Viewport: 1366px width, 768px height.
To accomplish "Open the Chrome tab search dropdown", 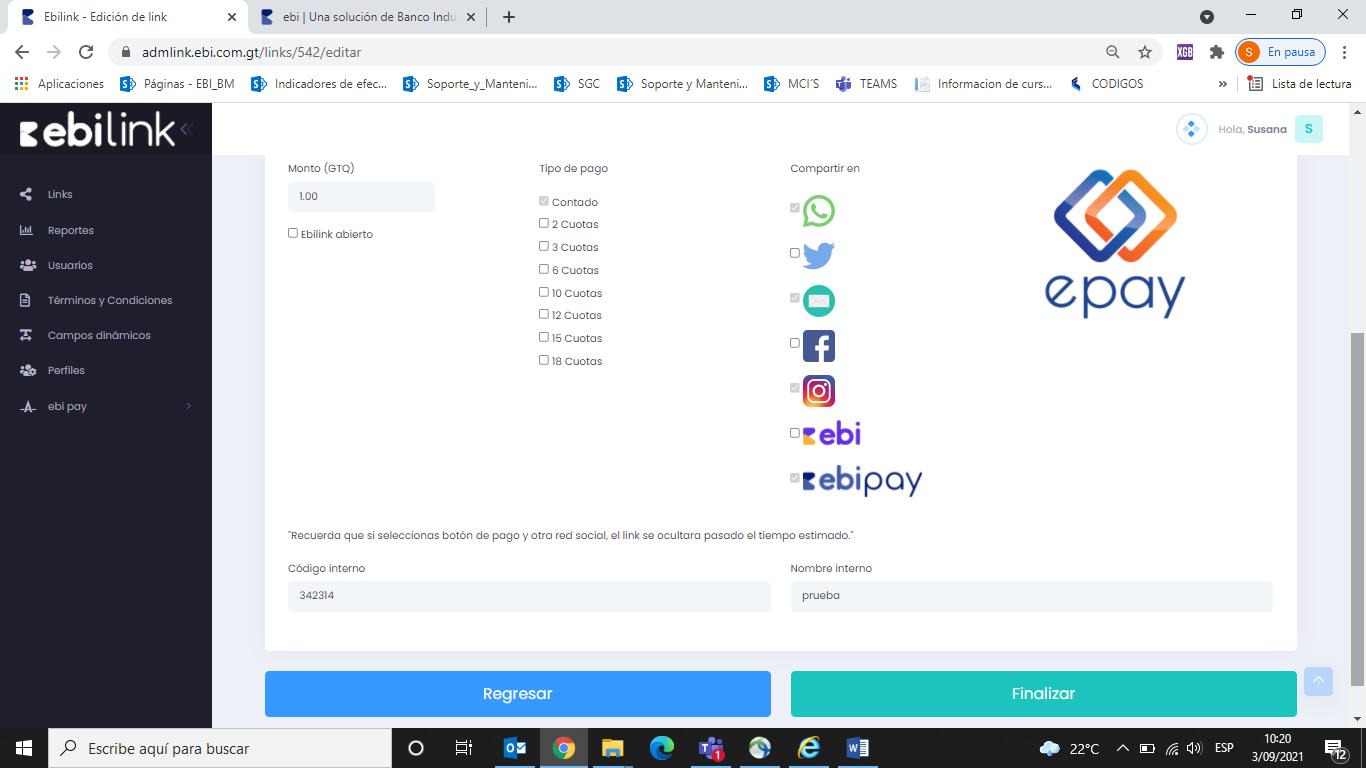I will tap(1207, 17).
